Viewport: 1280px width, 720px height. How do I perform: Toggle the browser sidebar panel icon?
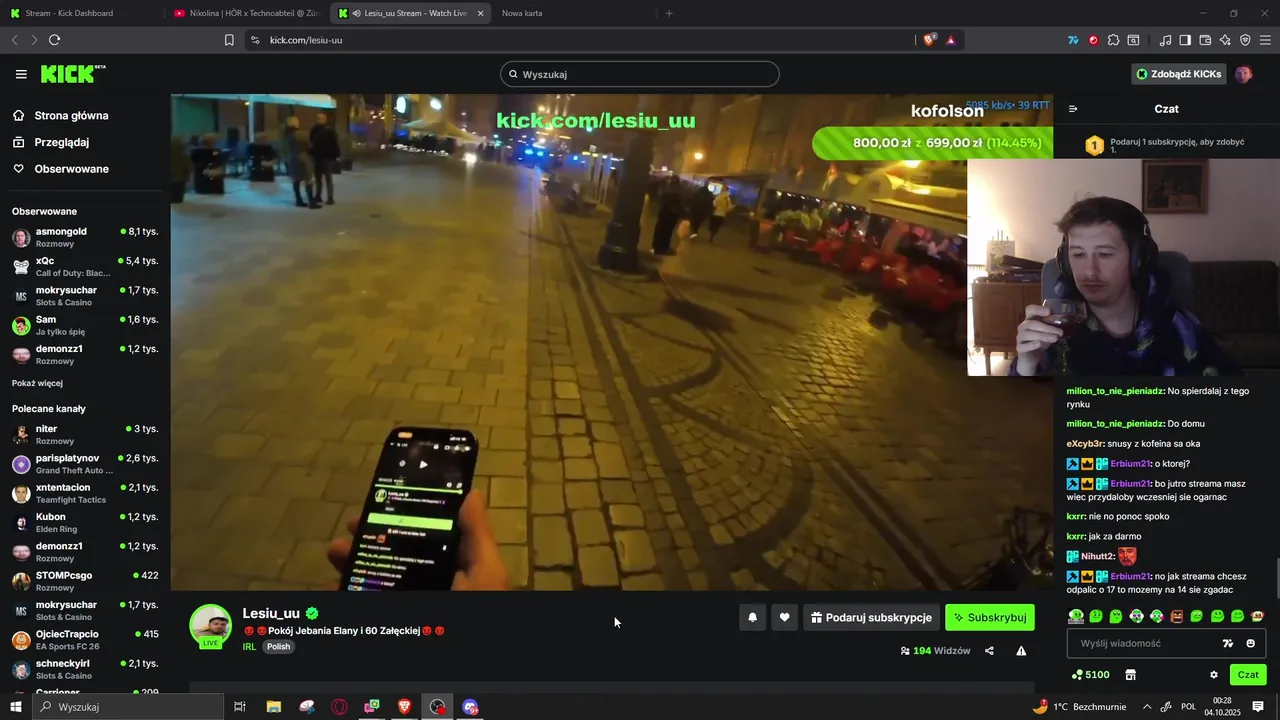pyautogui.click(x=1185, y=40)
